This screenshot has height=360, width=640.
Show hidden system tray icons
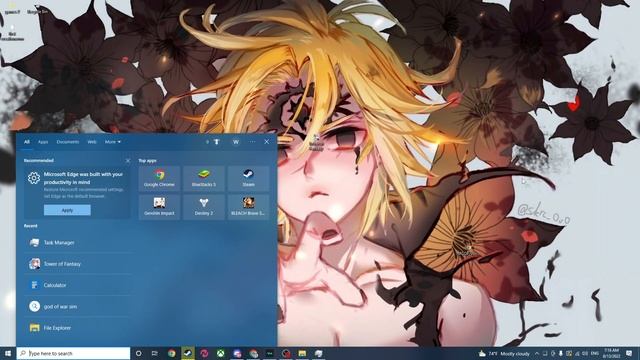[x=537, y=353]
